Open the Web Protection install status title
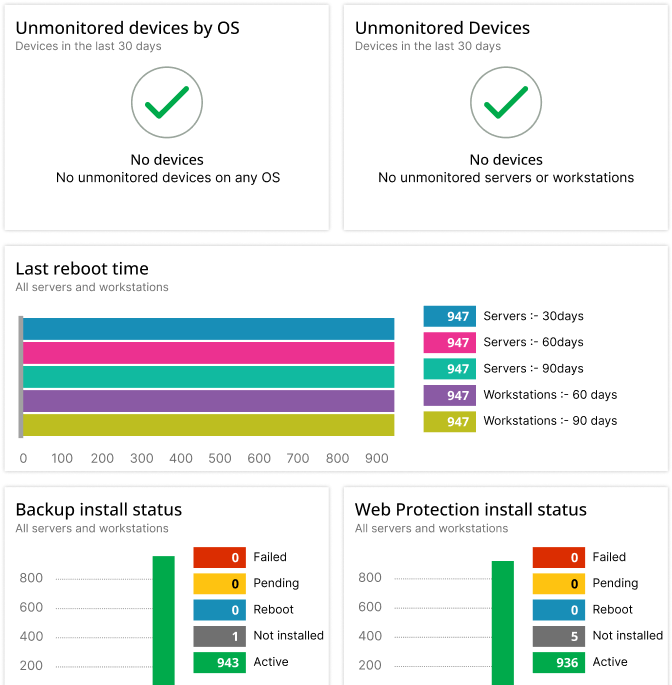 coord(470,510)
